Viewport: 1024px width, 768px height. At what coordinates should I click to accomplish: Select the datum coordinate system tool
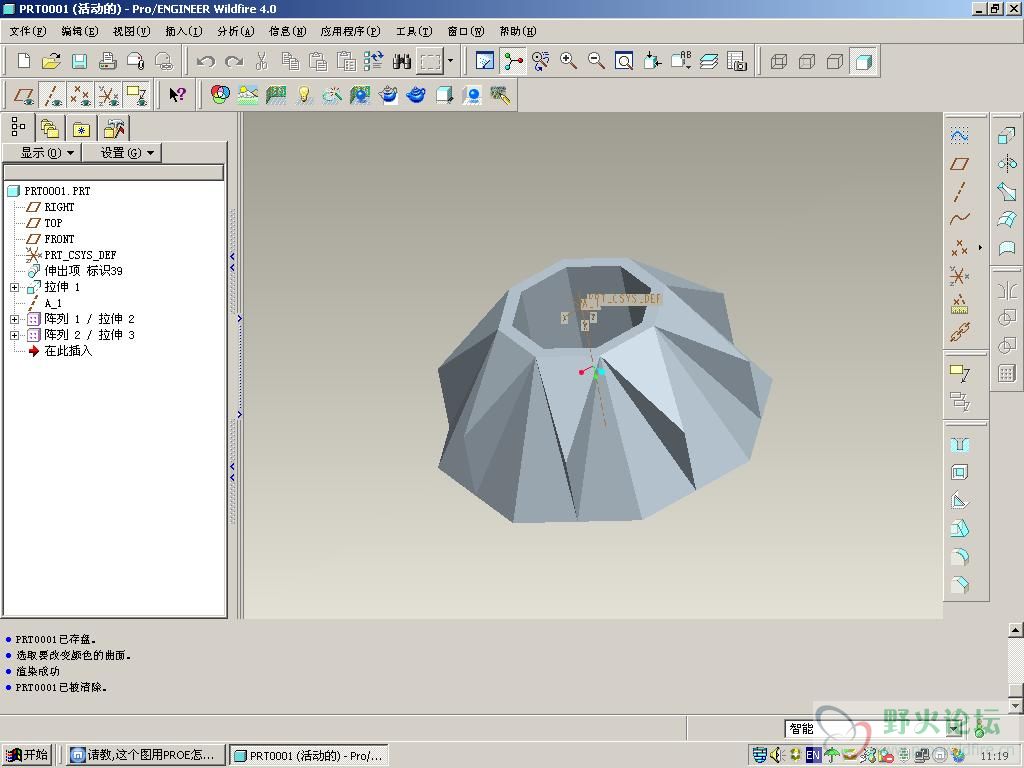[x=959, y=276]
